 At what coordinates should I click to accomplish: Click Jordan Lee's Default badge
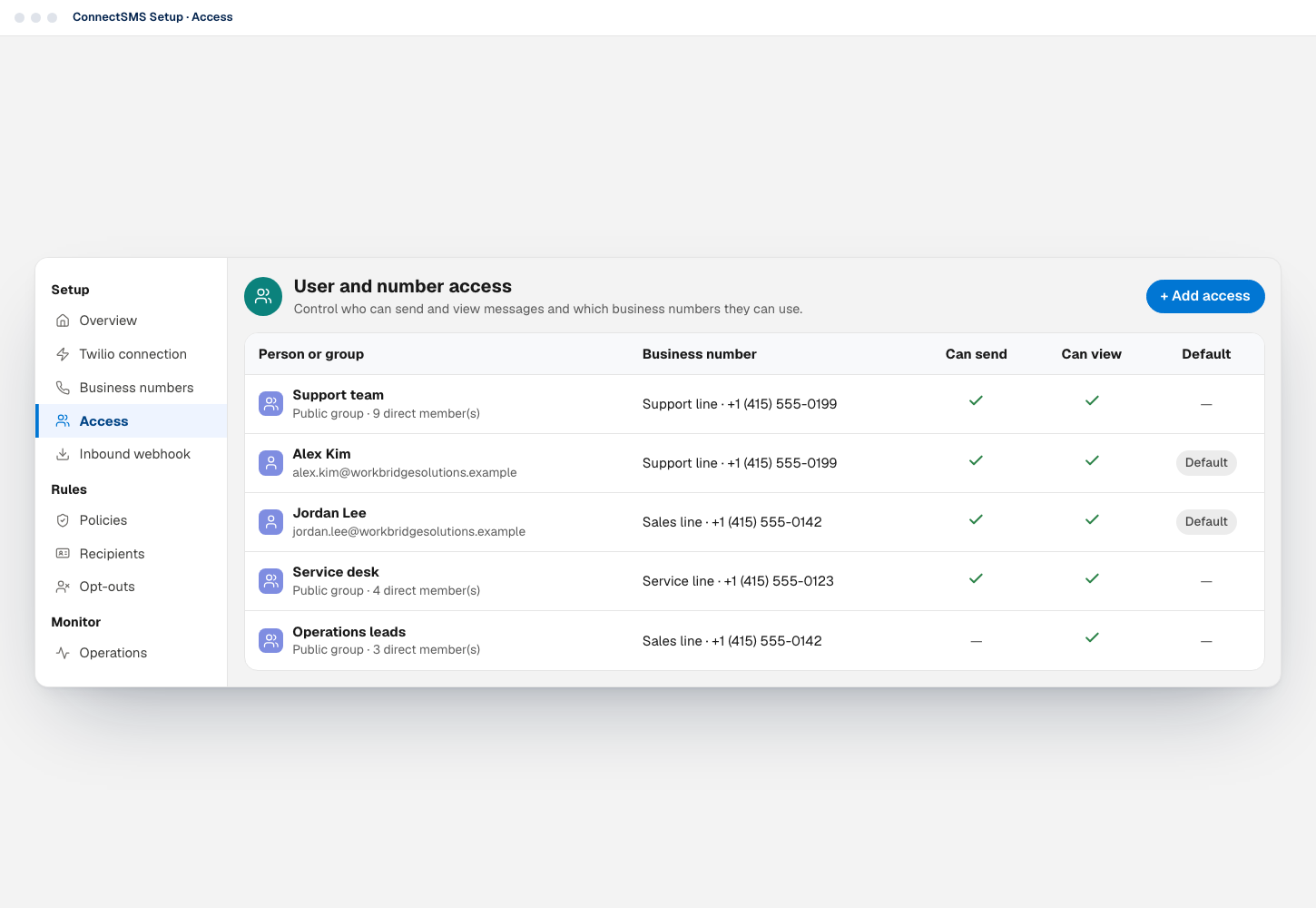(1206, 522)
